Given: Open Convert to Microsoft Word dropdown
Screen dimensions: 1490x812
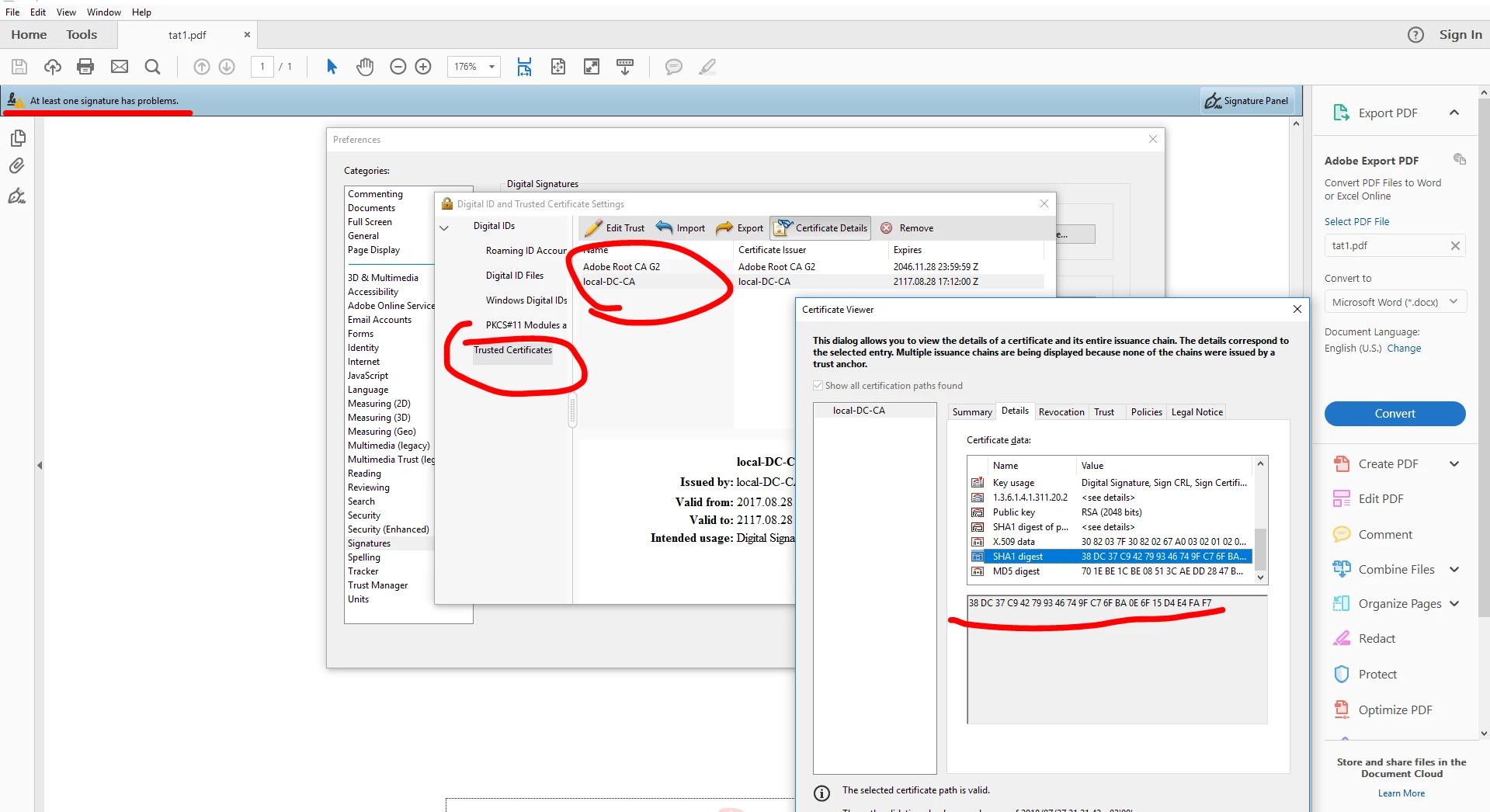Looking at the screenshot, I should 1395,302.
